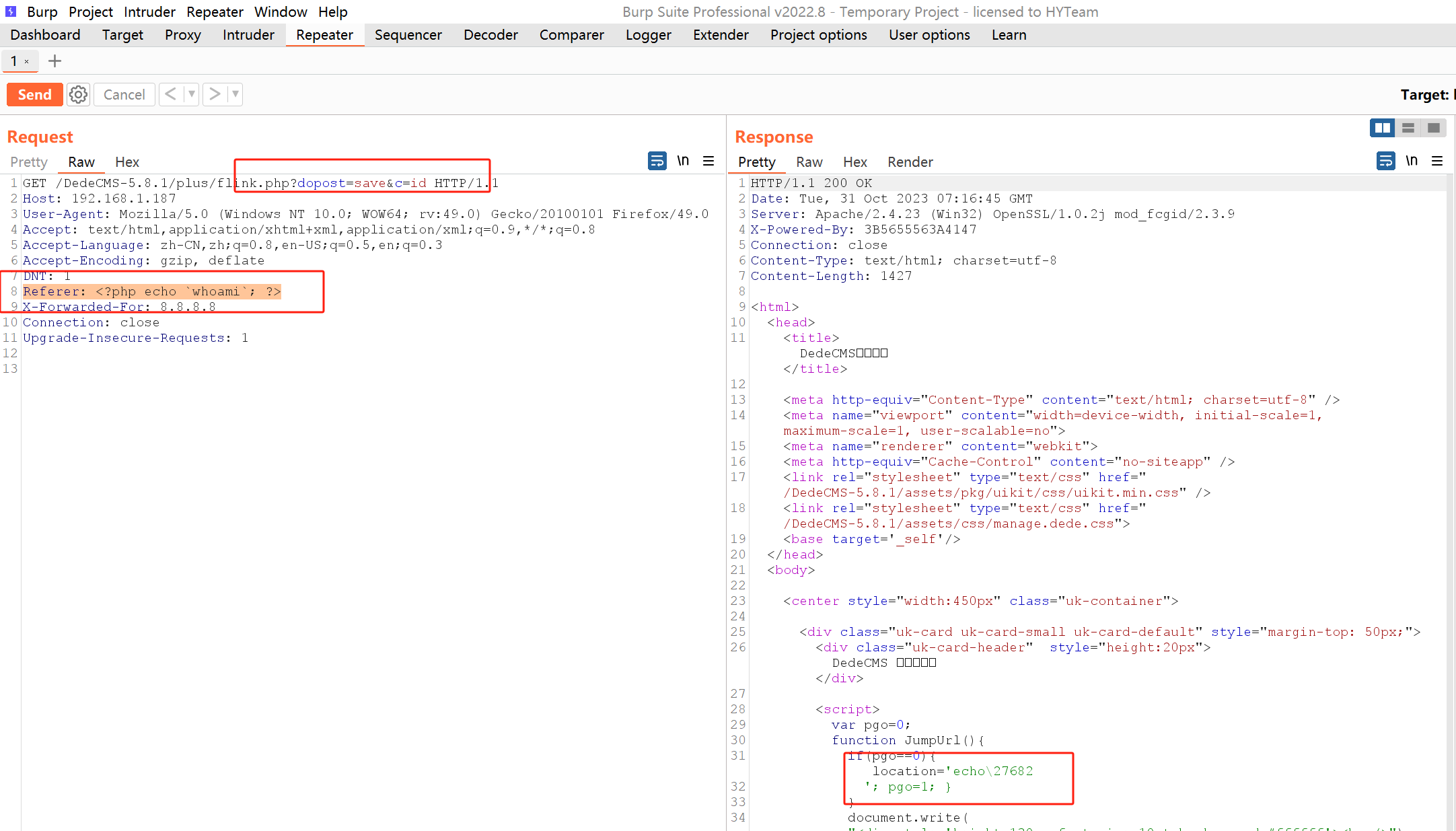
Task: Toggle non-printable chars in Request panel
Action: click(683, 161)
